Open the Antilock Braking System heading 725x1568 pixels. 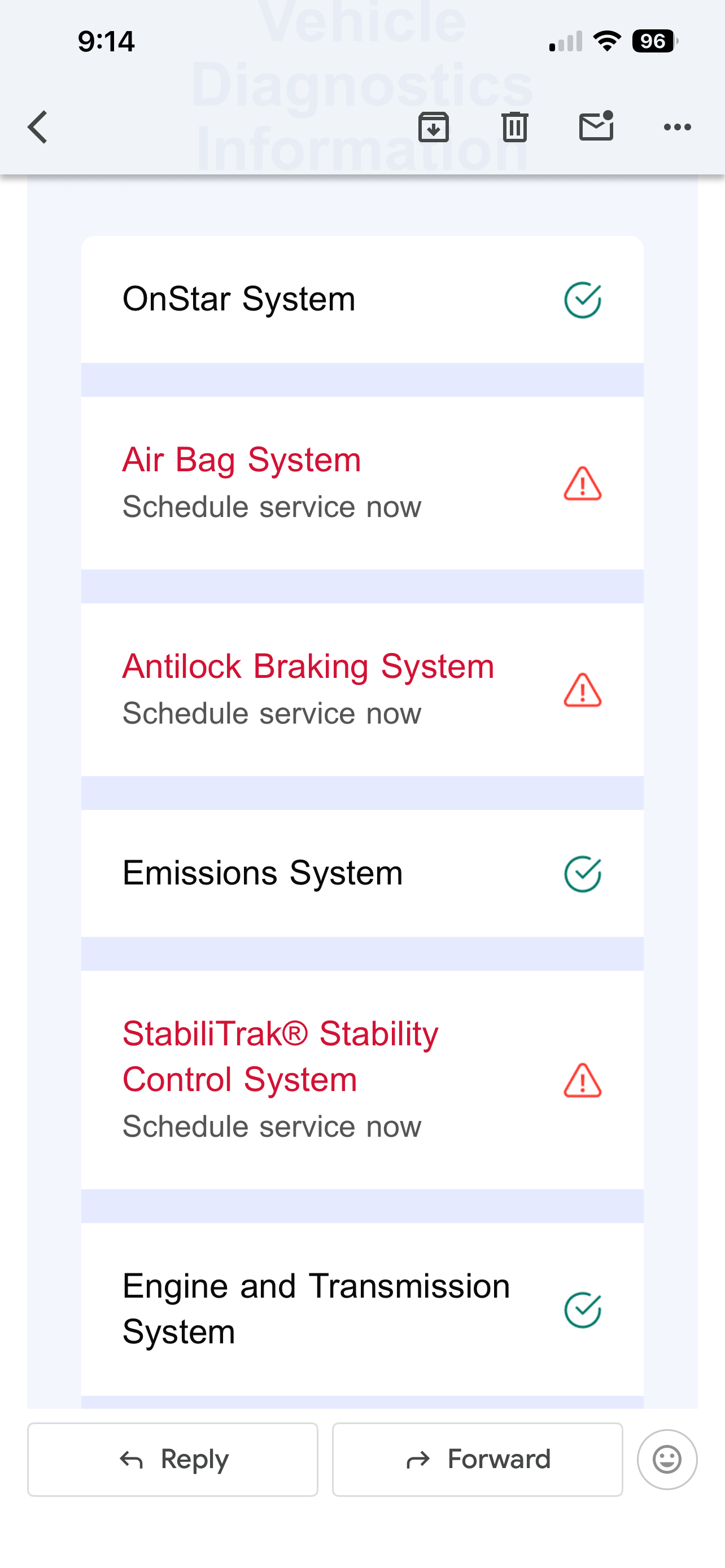point(308,666)
